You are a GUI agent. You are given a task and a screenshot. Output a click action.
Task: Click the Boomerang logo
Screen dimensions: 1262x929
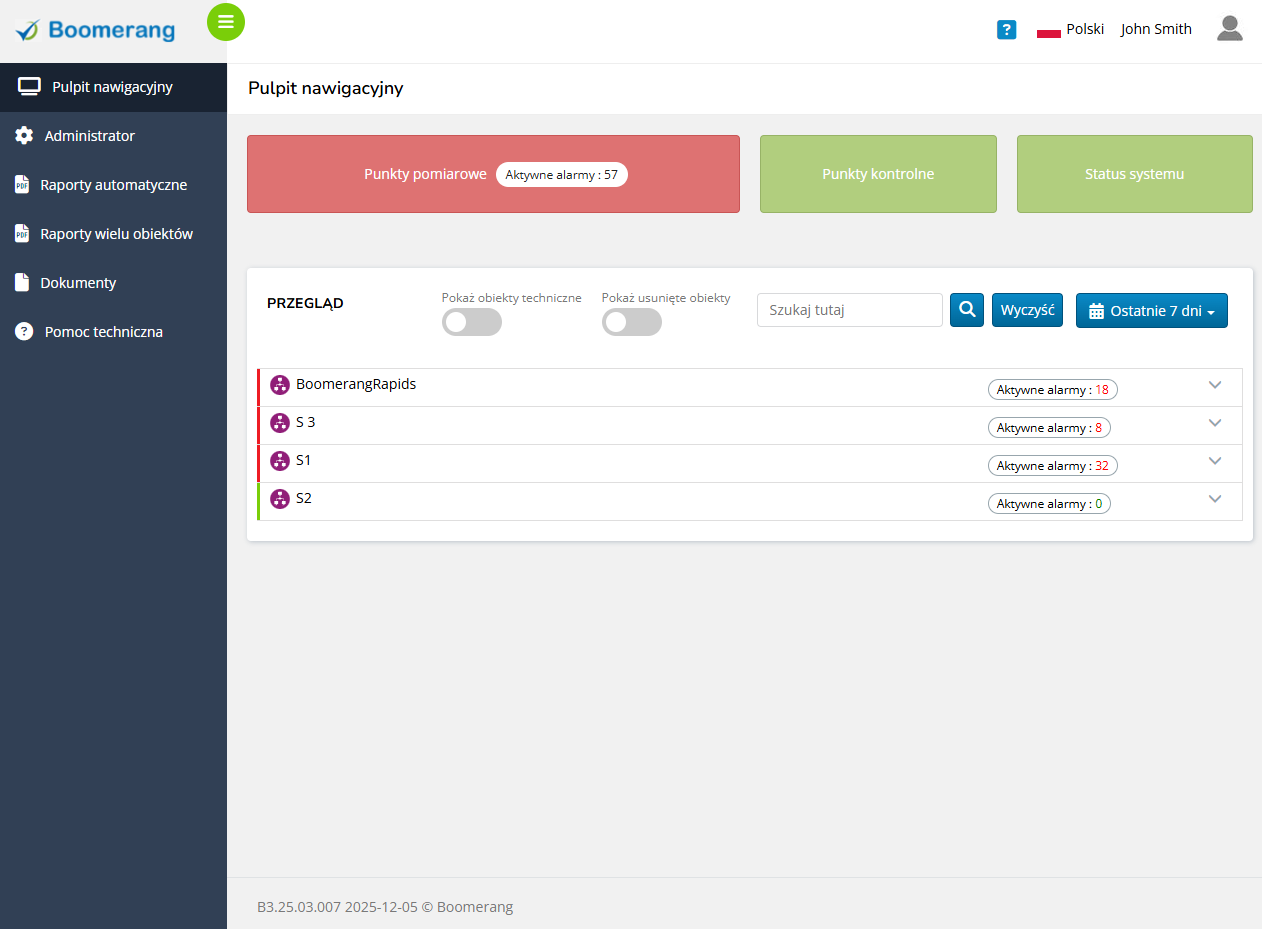coord(96,31)
